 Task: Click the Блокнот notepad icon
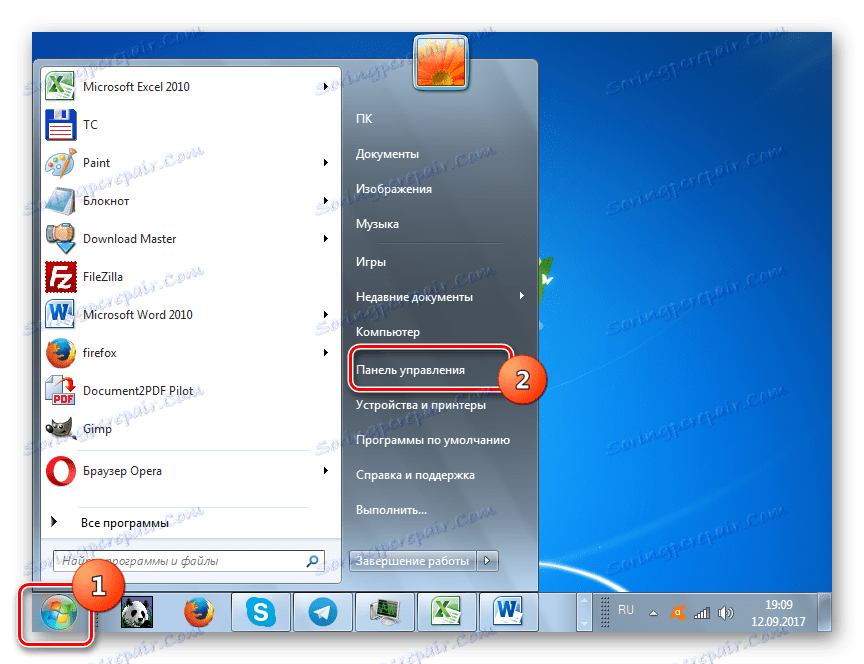61,201
